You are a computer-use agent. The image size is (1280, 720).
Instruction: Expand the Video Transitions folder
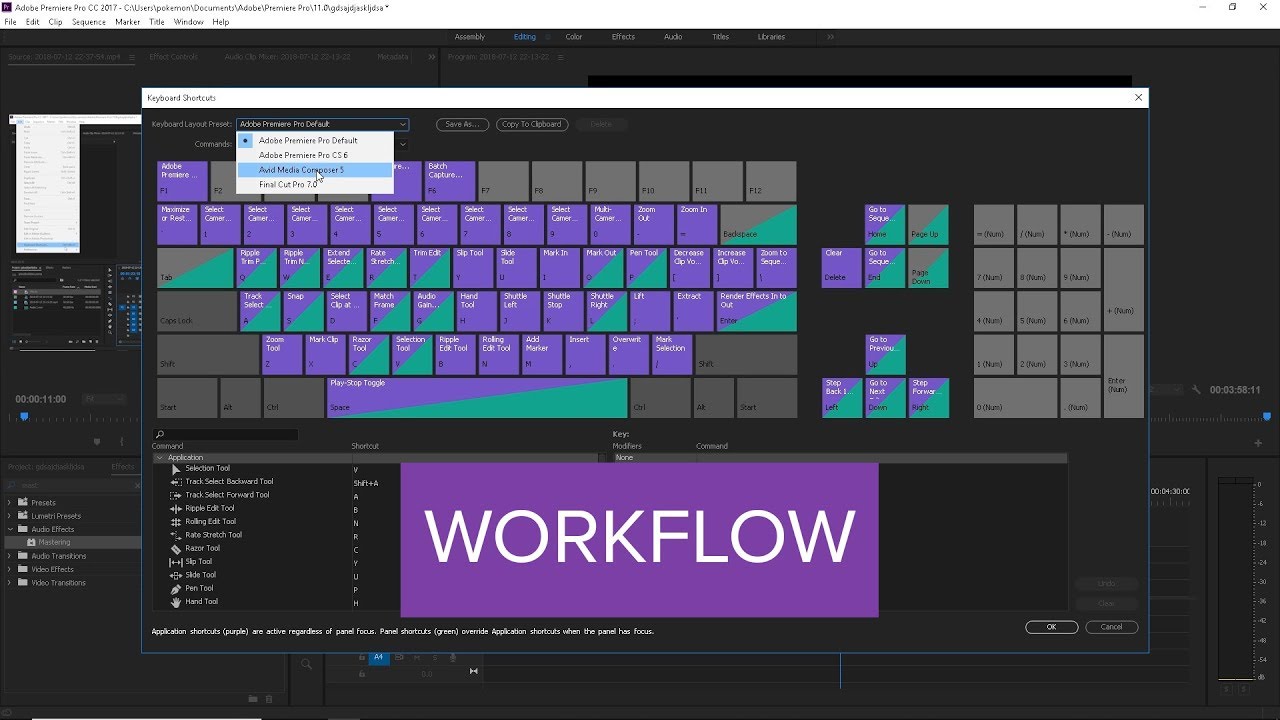click(x=9, y=582)
